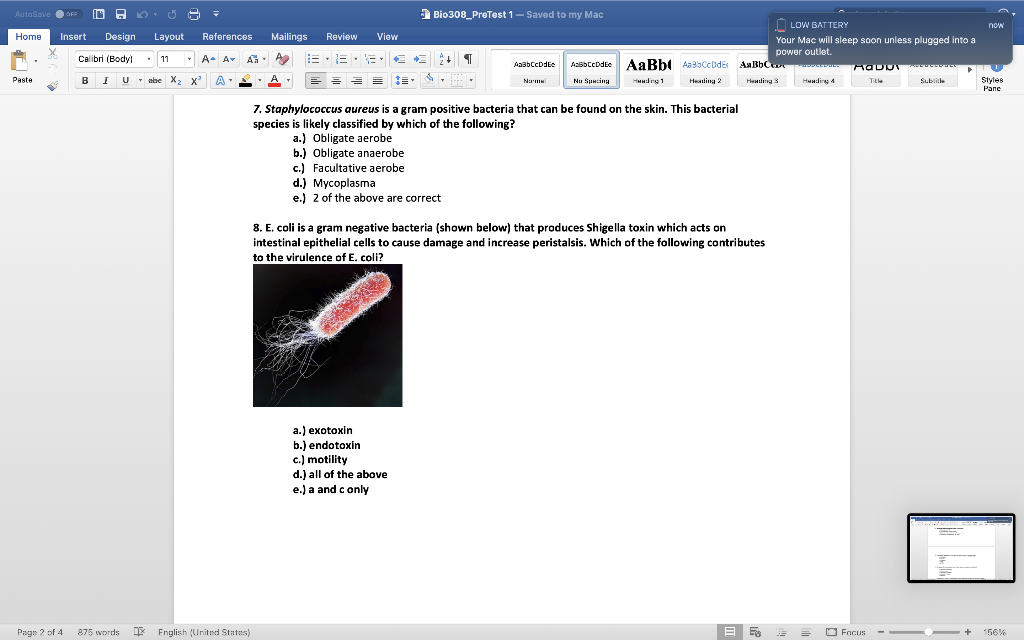1024x640 pixels.
Task: Click the Focus mode button
Action: 846,632
